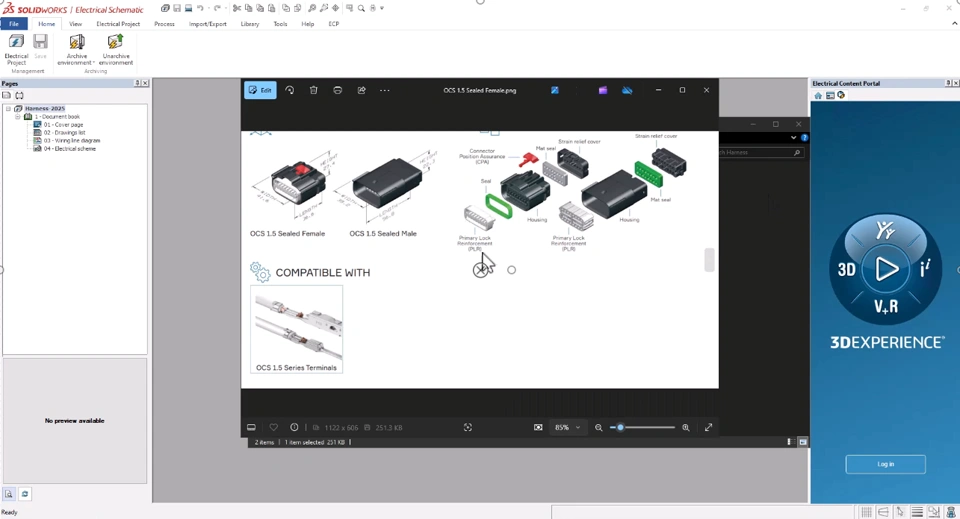
Task: Pin the Electrical Content Portal panel
Action: pyautogui.click(x=948, y=83)
